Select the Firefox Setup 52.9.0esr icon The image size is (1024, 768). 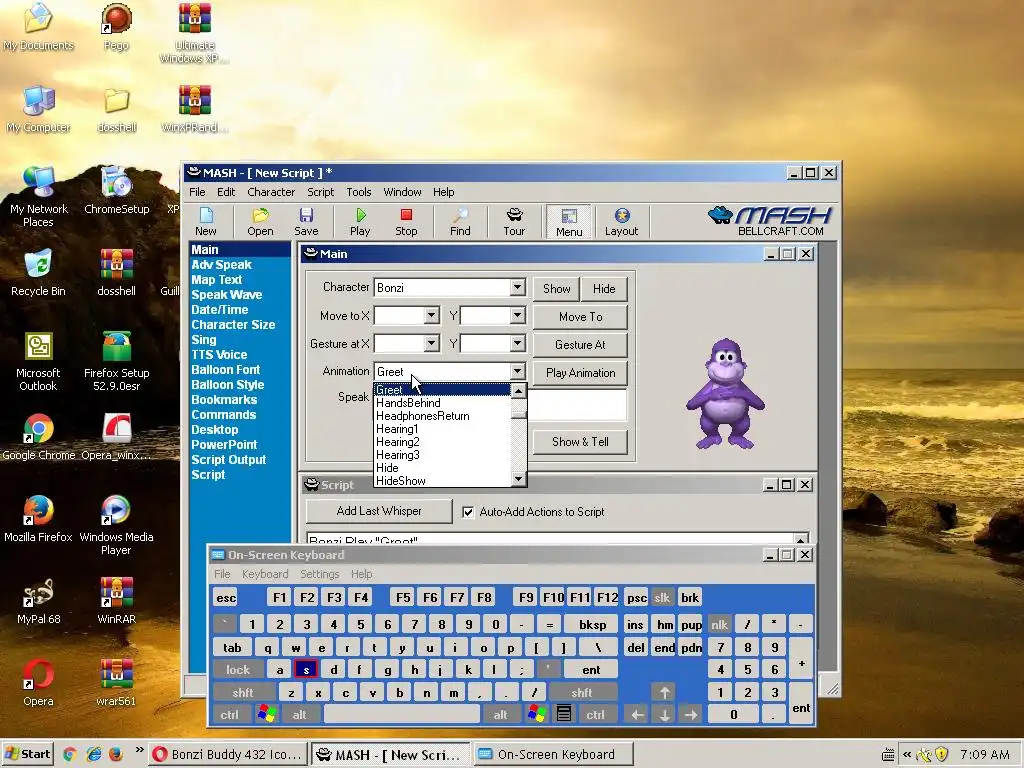pos(116,361)
